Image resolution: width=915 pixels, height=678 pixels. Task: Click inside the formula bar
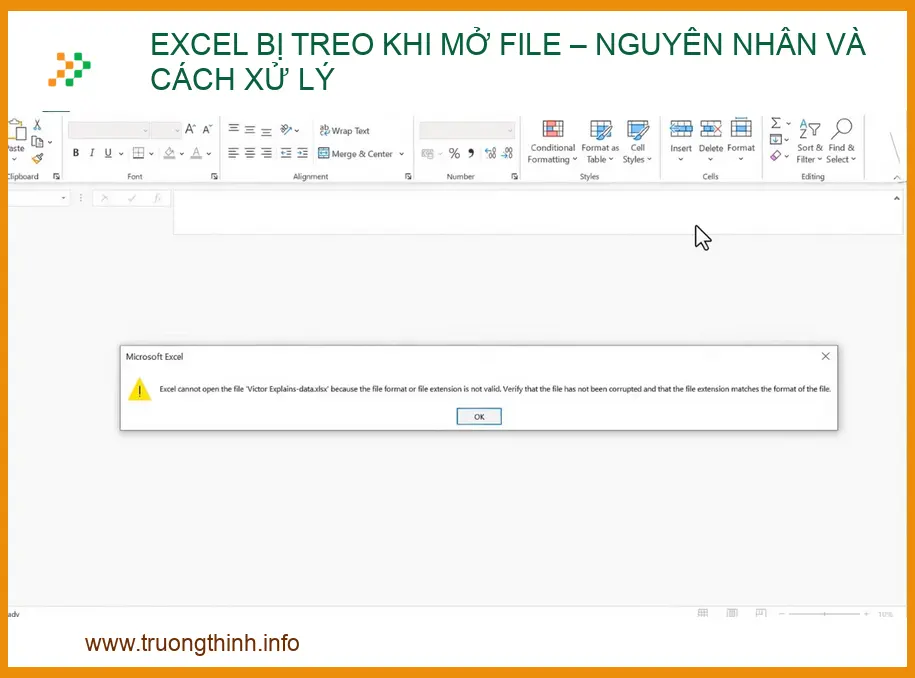tap(531, 212)
